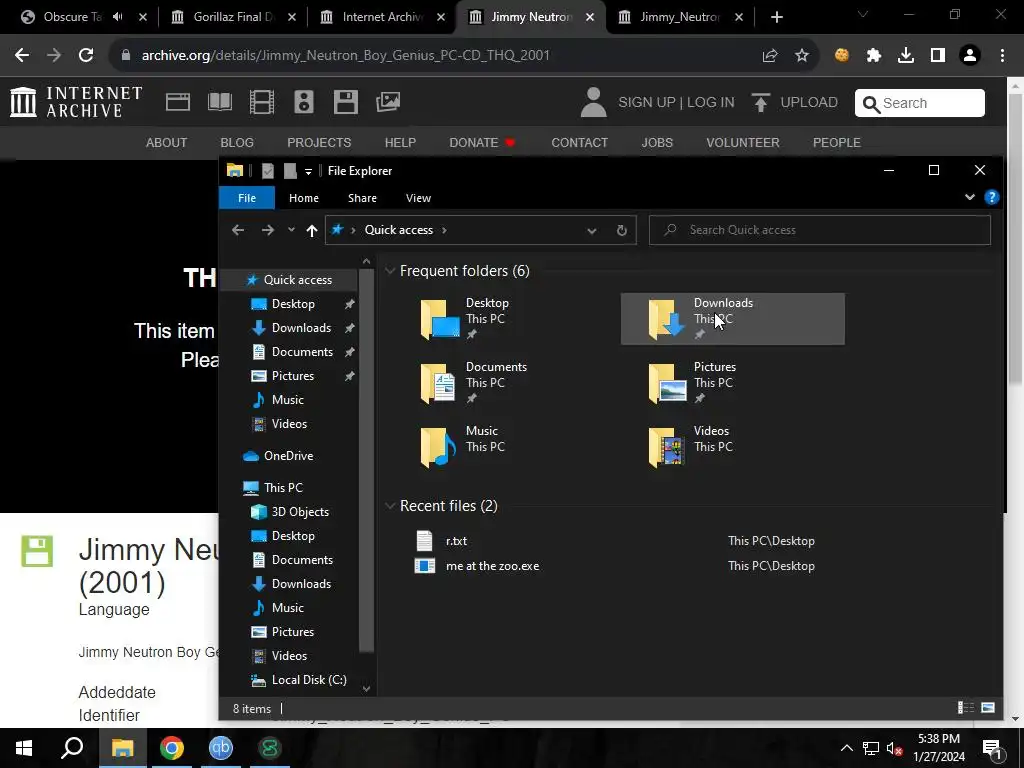The height and width of the screenshot is (768, 1024).
Task: Select OneDrive in navigation pane
Action: [288, 456]
